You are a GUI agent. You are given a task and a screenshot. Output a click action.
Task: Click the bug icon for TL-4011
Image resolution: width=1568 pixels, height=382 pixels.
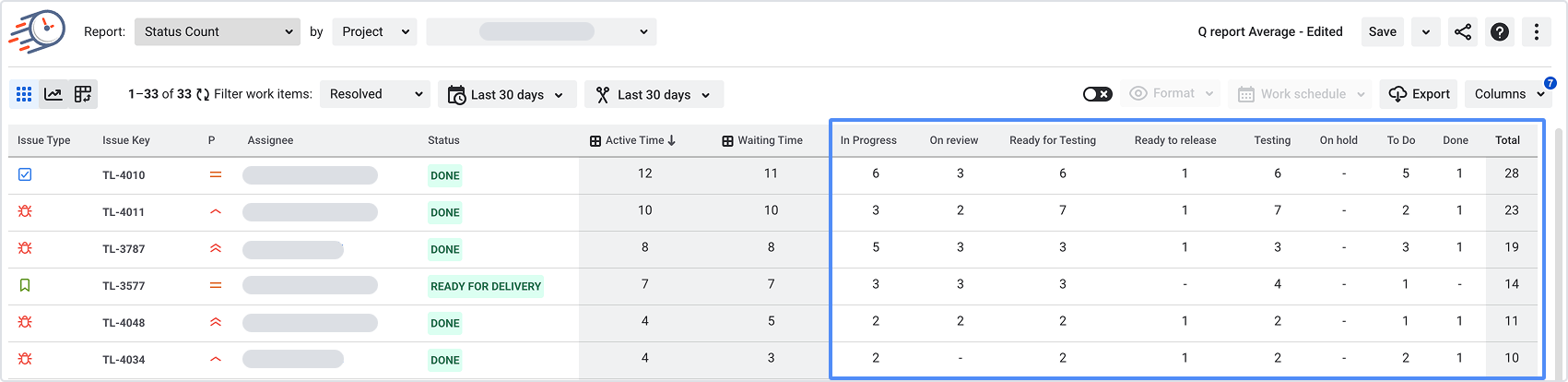(x=25, y=211)
